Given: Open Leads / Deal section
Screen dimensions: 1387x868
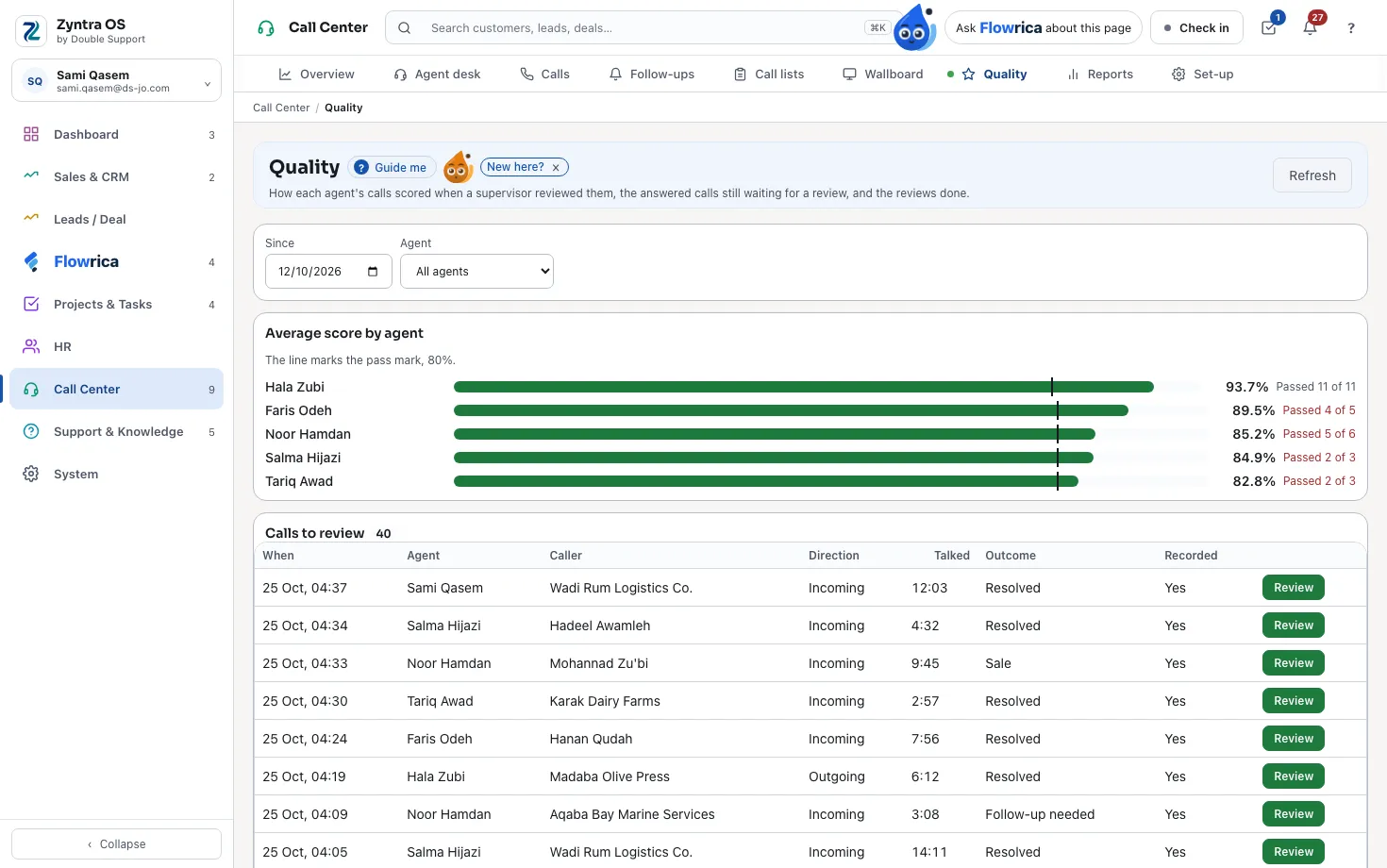Looking at the screenshot, I should [x=117, y=220].
